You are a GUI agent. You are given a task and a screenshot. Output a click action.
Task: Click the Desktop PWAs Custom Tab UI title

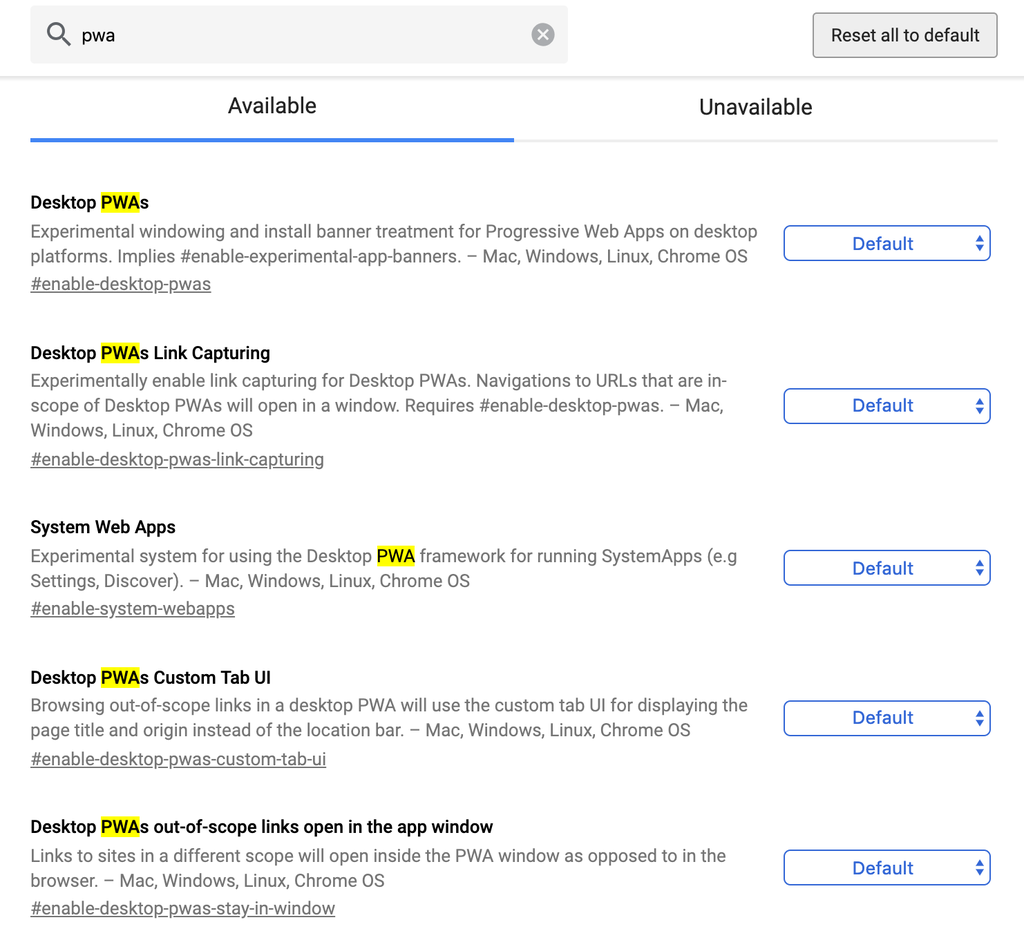click(150, 677)
